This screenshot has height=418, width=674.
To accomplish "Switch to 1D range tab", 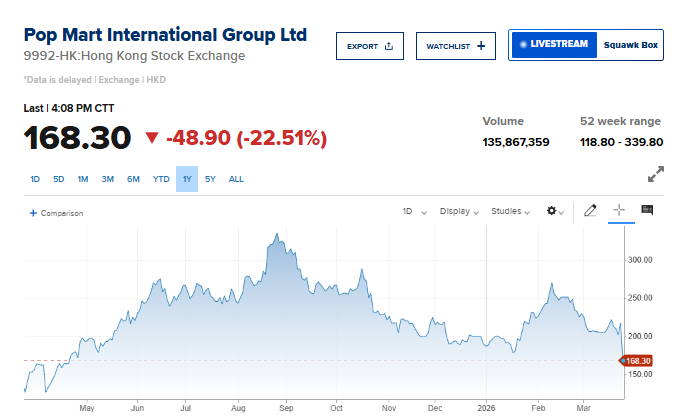I will [35, 179].
